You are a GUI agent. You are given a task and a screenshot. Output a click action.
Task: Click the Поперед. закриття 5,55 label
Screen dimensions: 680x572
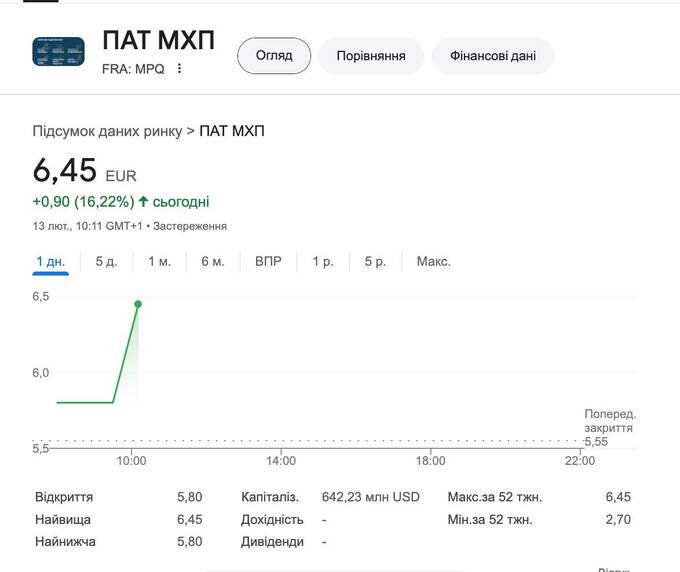tap(609, 427)
